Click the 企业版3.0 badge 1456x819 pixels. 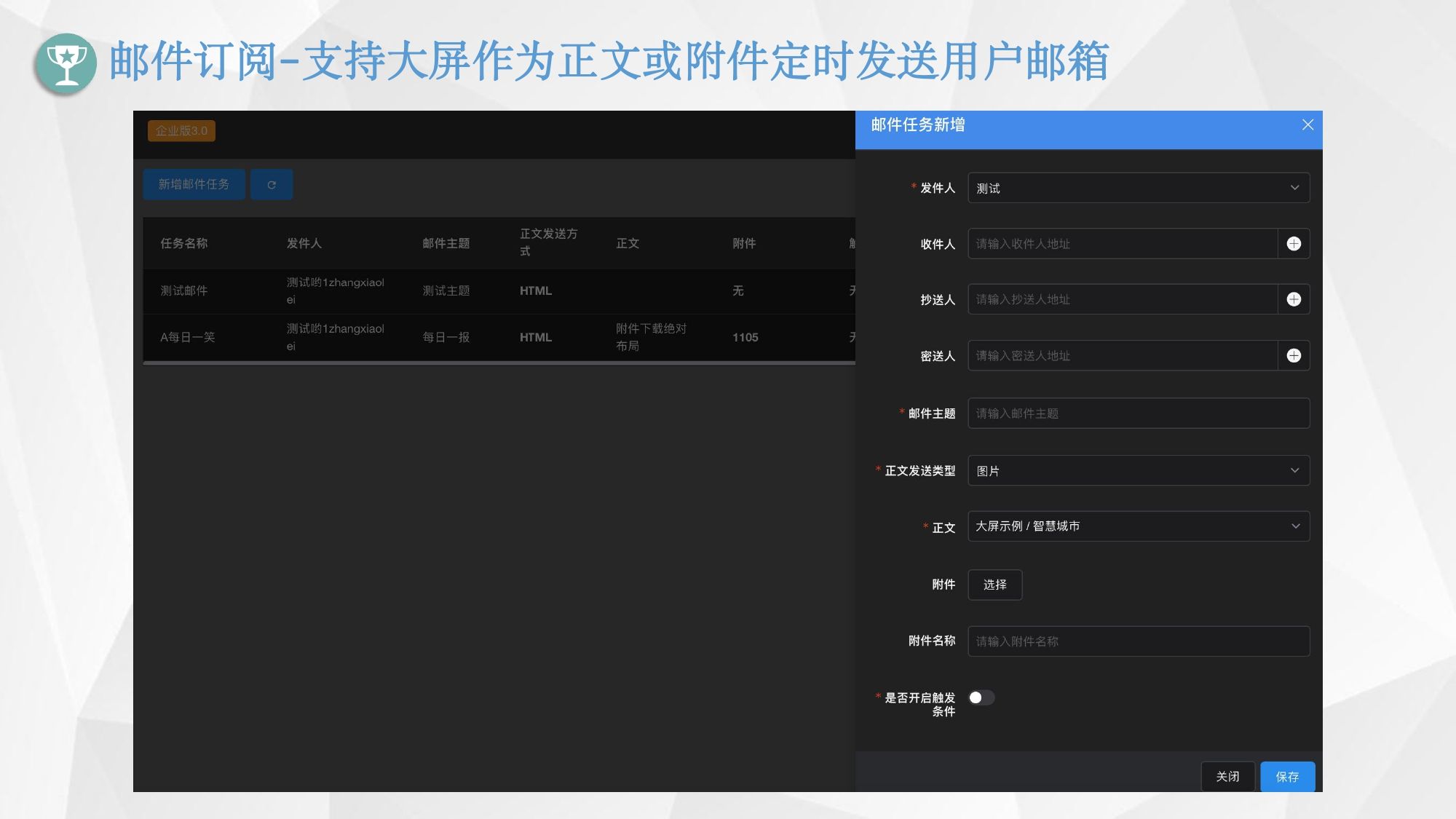181,131
